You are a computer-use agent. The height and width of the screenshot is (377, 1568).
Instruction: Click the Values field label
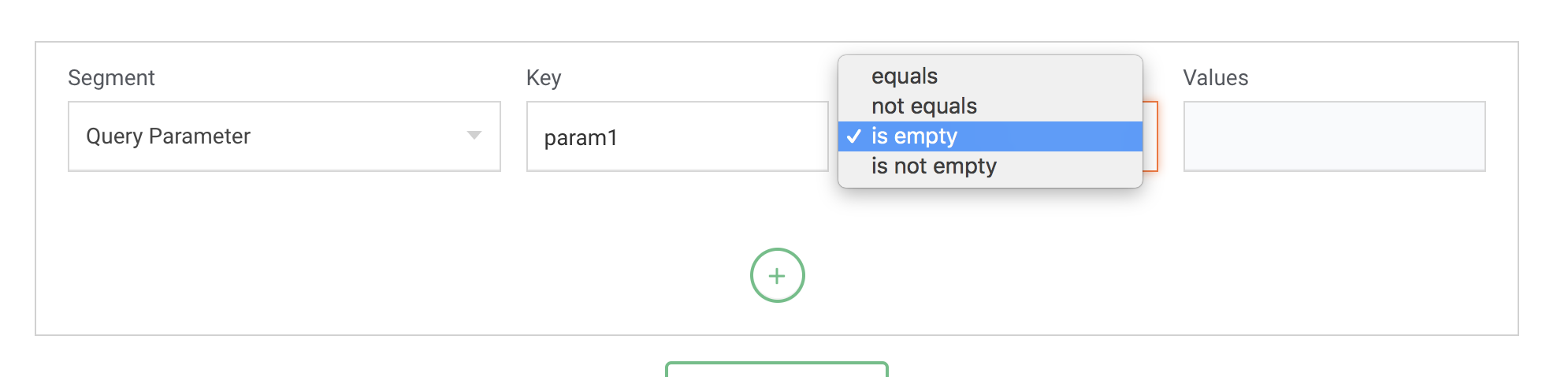tap(1215, 78)
